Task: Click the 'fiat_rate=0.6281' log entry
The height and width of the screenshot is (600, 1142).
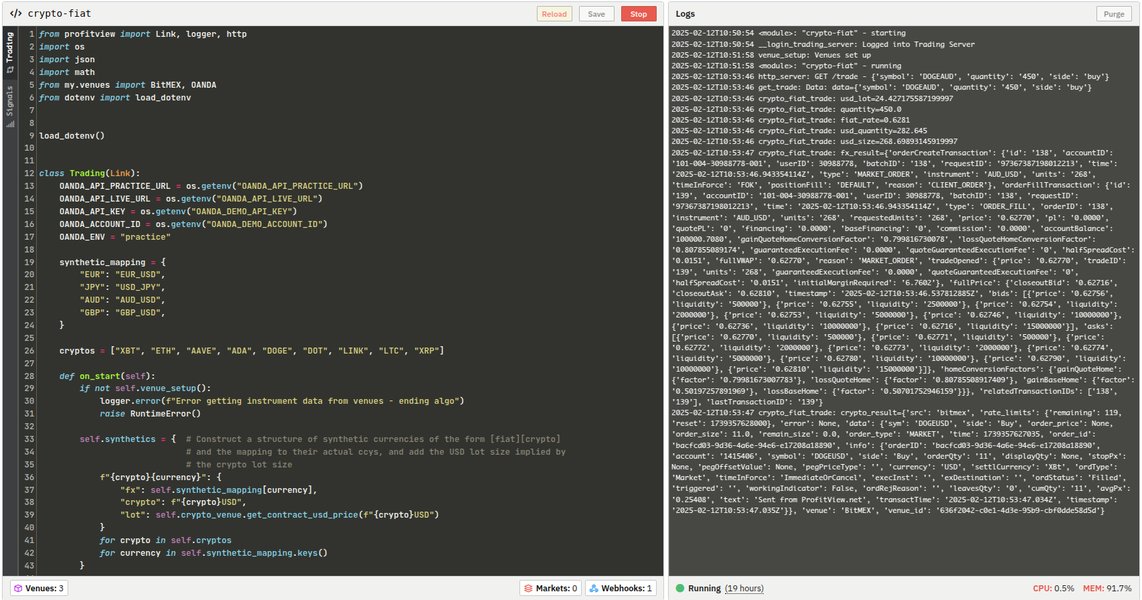Action: click(x=790, y=120)
